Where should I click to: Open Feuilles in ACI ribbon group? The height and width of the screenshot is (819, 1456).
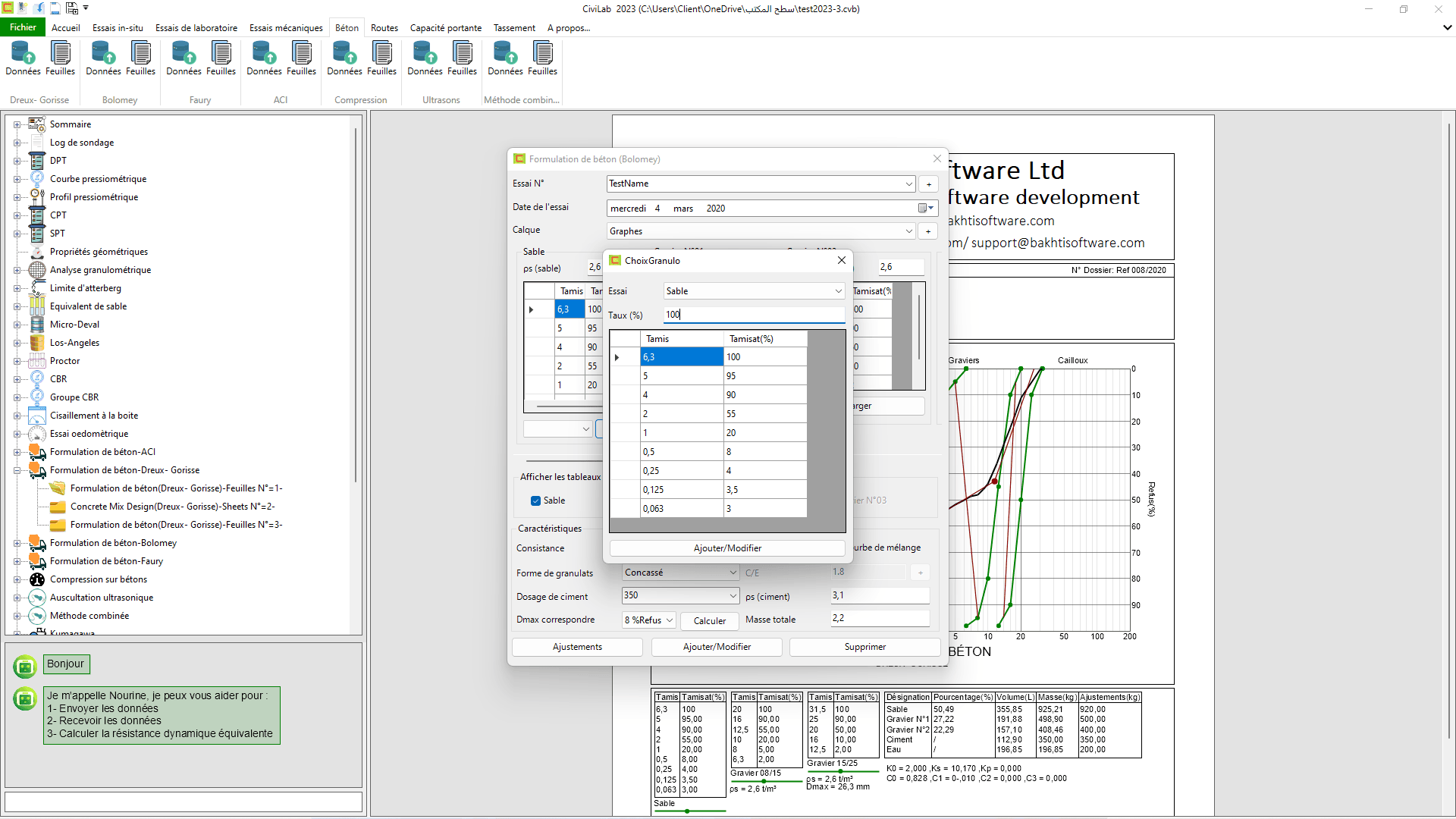click(301, 58)
